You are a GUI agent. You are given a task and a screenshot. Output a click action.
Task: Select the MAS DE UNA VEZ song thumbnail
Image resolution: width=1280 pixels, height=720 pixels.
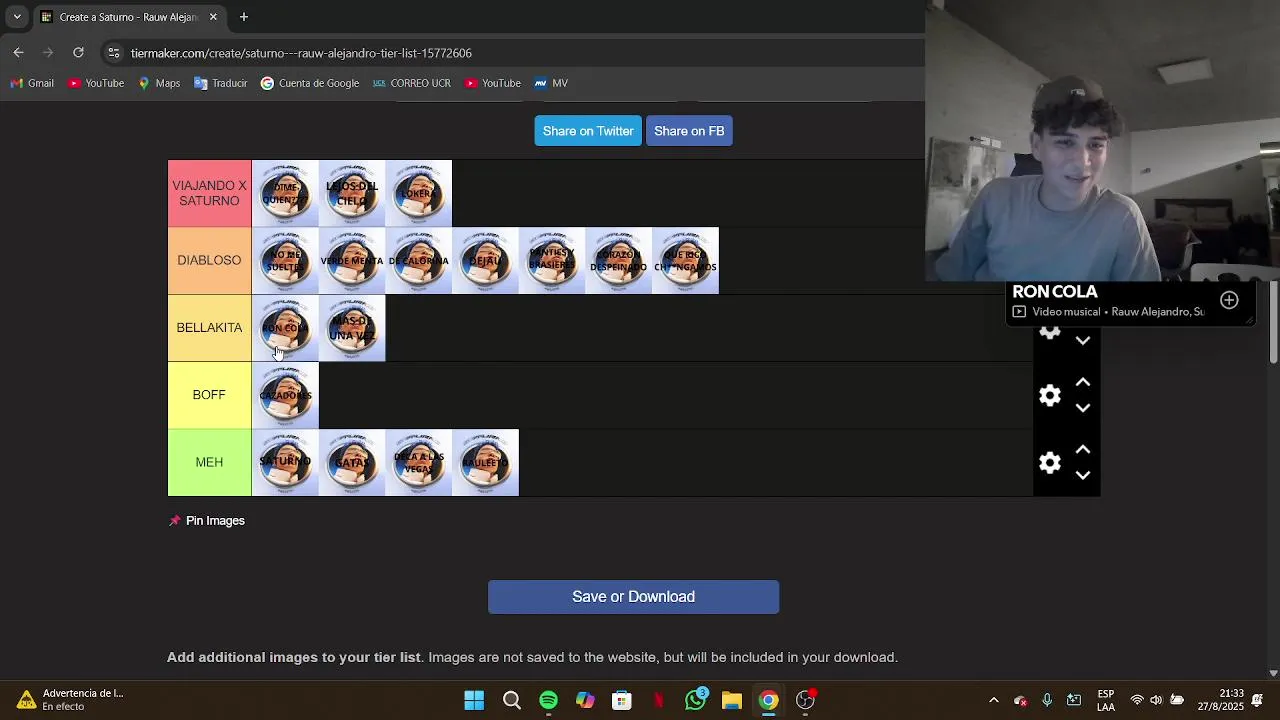pyautogui.click(x=352, y=328)
